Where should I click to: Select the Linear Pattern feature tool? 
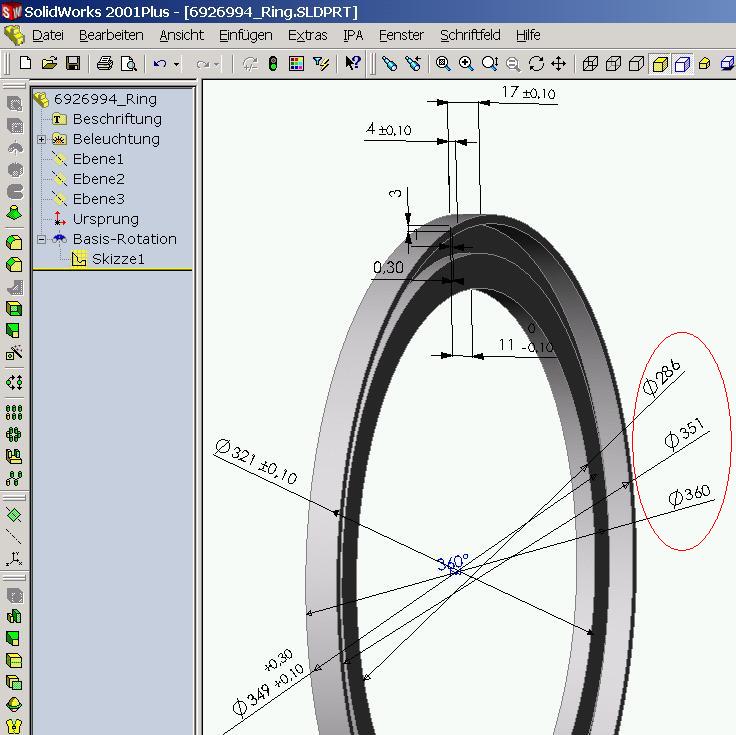click(x=14, y=411)
